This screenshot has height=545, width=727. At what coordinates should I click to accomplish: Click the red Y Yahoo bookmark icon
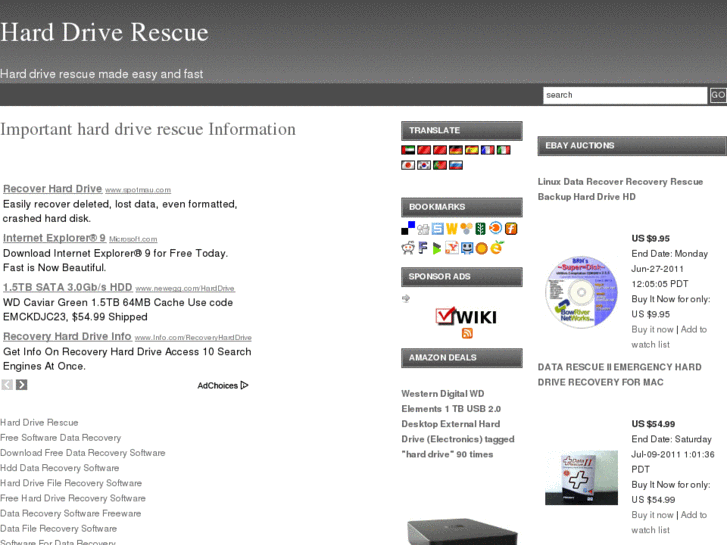(x=452, y=248)
